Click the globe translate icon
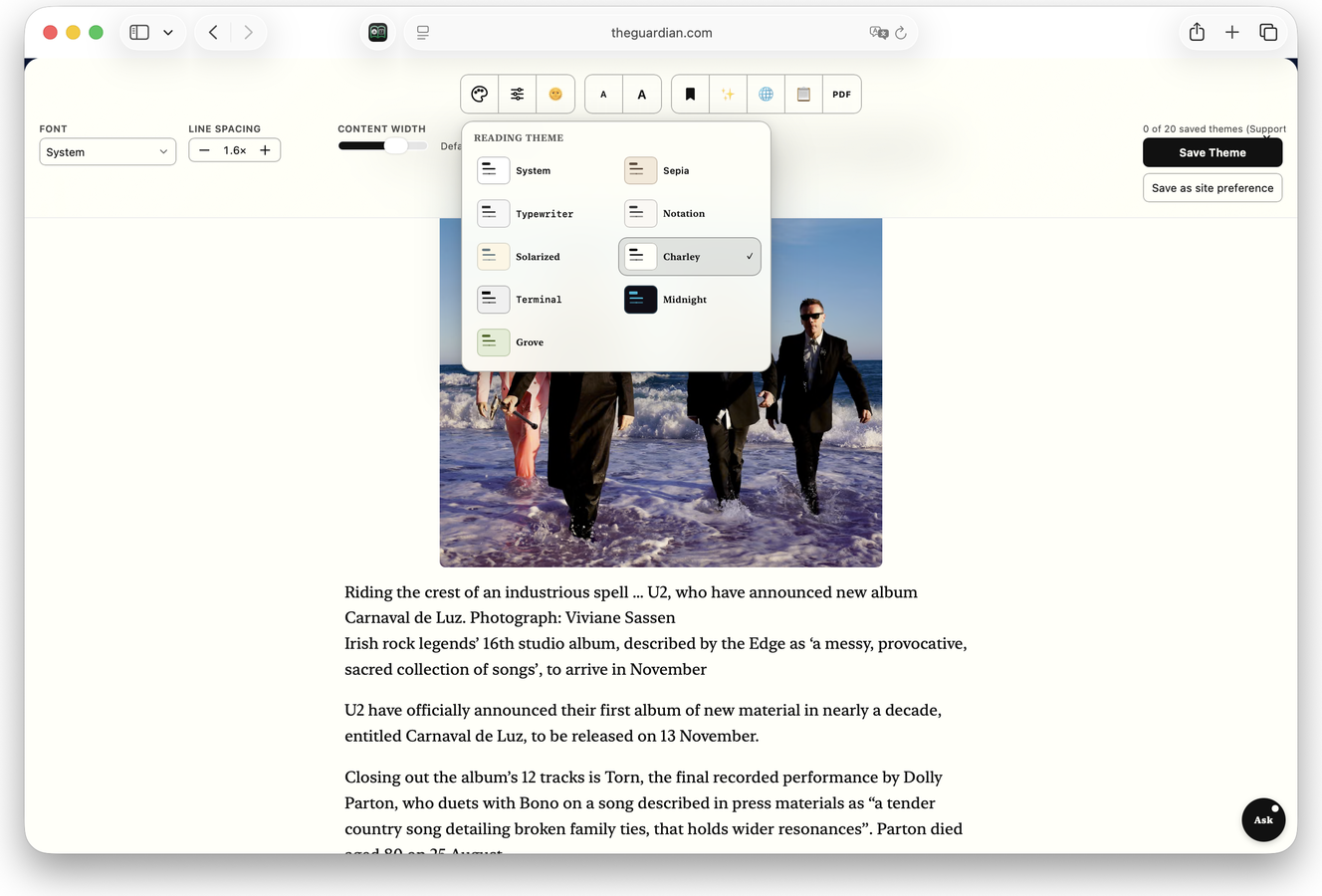Image resolution: width=1322 pixels, height=896 pixels. (x=766, y=95)
